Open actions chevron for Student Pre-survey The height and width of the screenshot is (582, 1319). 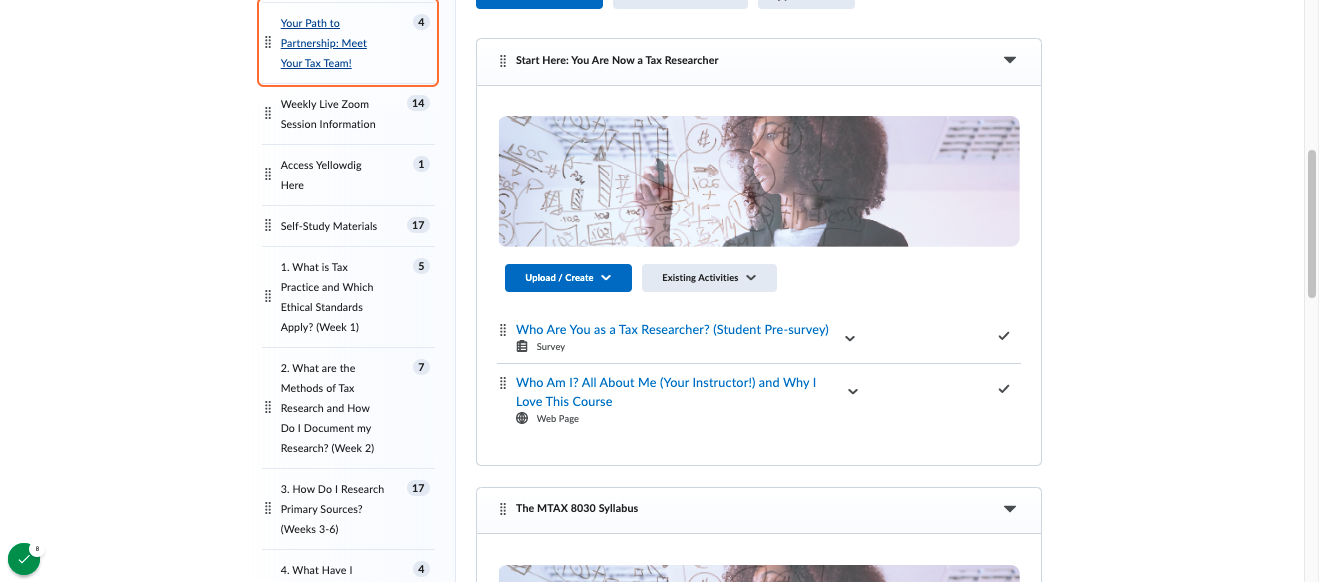coord(850,338)
